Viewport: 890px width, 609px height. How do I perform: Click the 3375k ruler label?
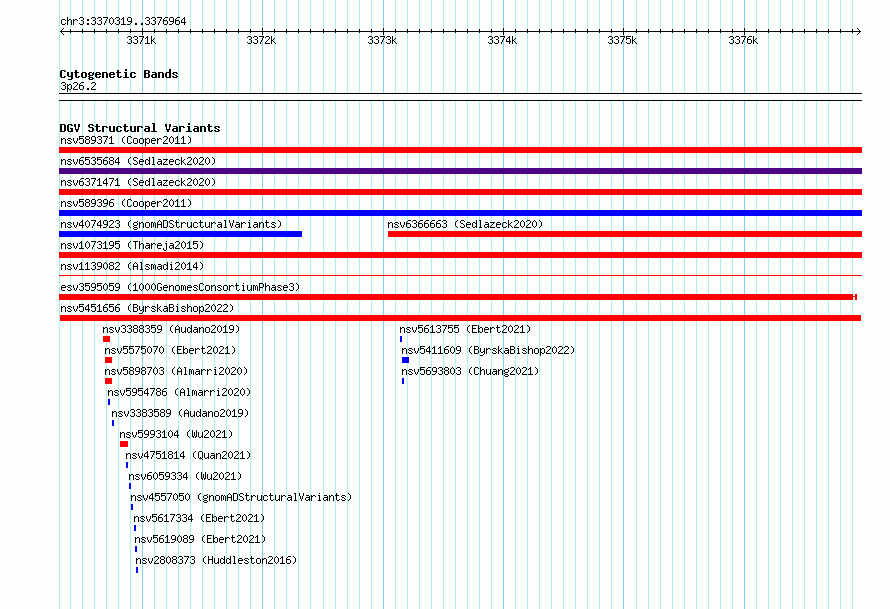[622, 40]
